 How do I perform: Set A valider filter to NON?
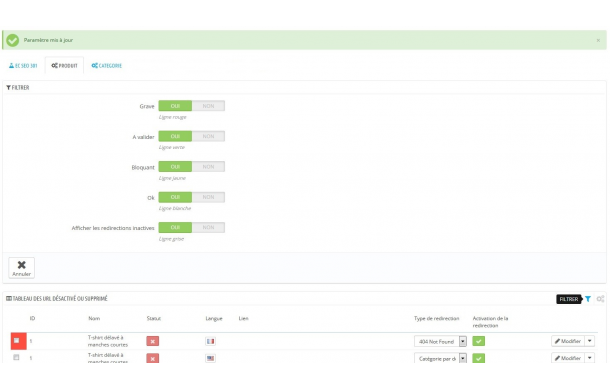click(x=208, y=136)
